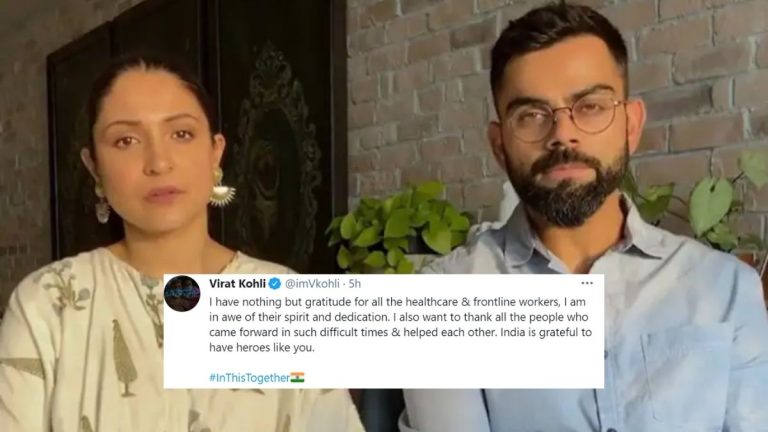The width and height of the screenshot is (768, 432).
Task: Click the Virat Kohli display name
Action: (237, 284)
